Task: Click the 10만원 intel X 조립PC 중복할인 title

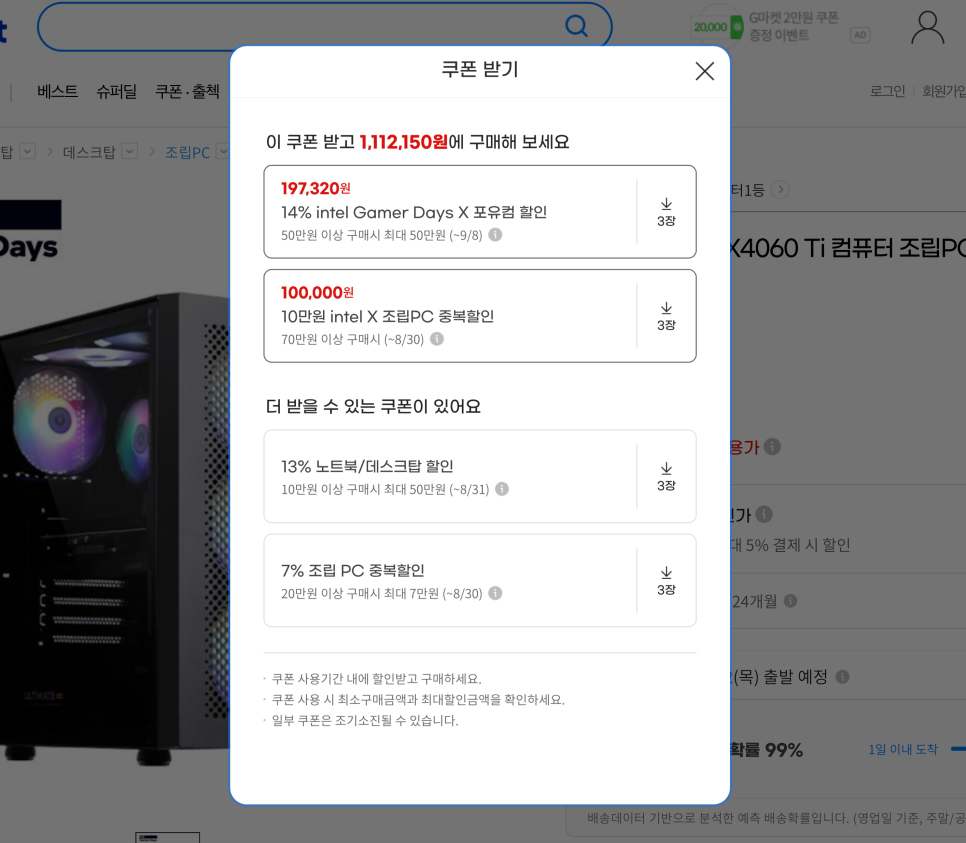Action: [388, 317]
